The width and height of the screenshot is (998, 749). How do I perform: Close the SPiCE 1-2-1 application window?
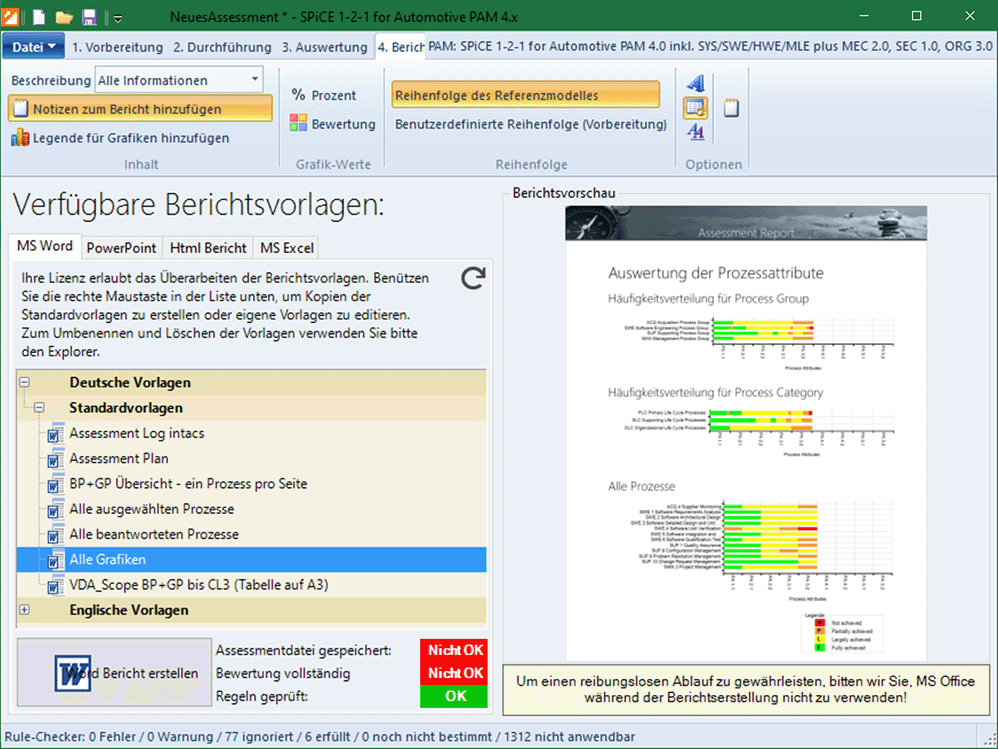coord(970,17)
